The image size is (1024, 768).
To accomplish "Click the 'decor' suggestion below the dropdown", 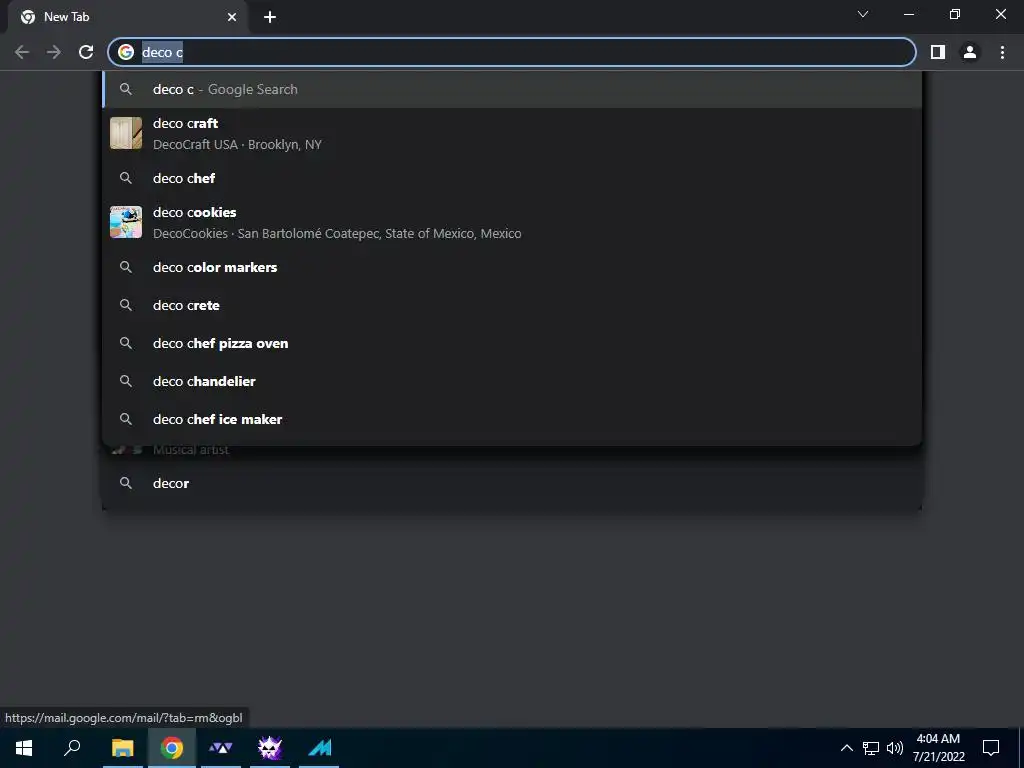I will [x=512, y=483].
